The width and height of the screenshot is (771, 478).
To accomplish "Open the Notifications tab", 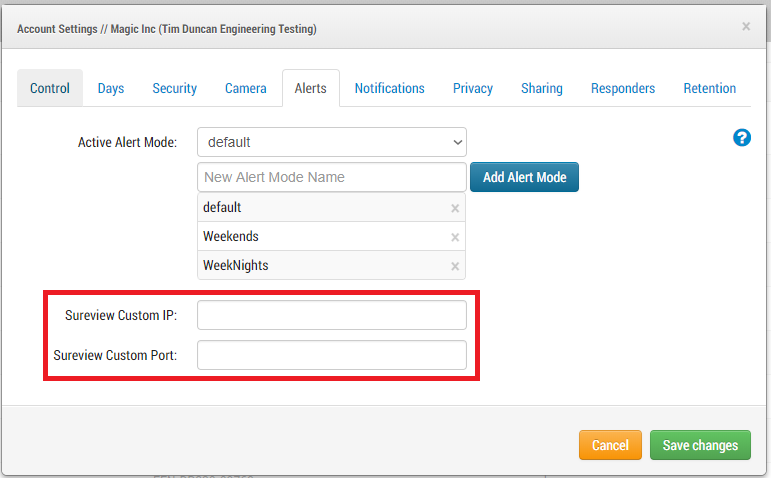I will 390,88.
